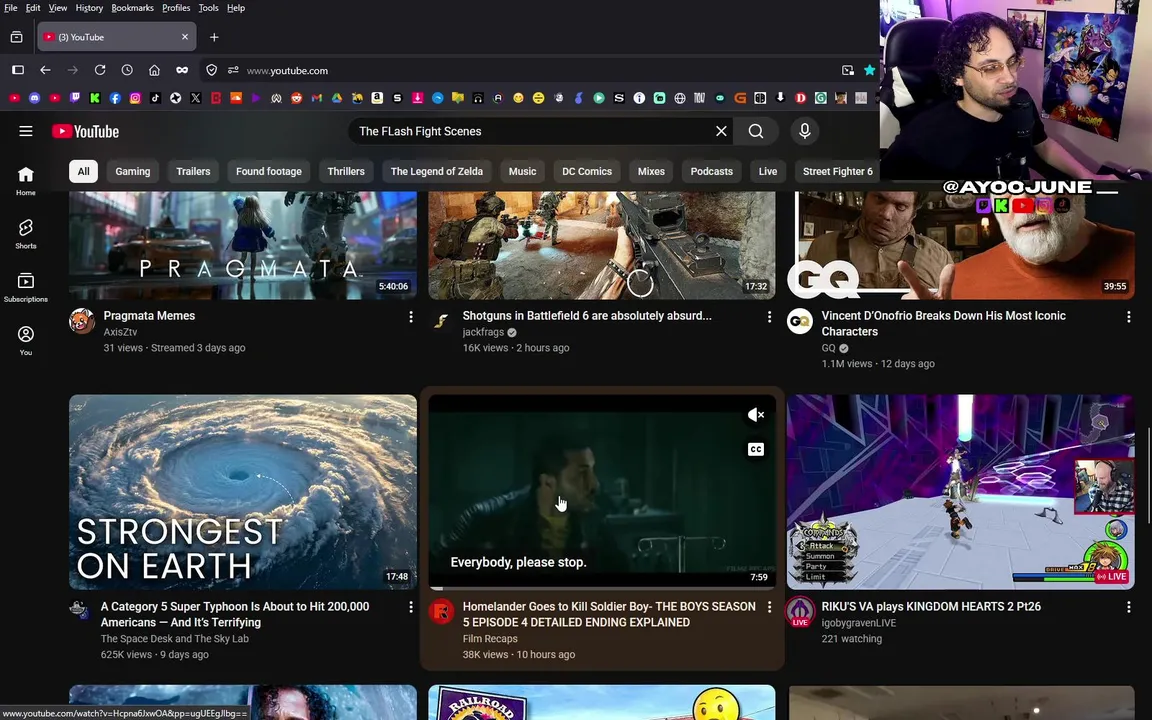Screen dimensions: 1152x720
Task: Open Subscriptions in the sidebar
Action: 26,287
